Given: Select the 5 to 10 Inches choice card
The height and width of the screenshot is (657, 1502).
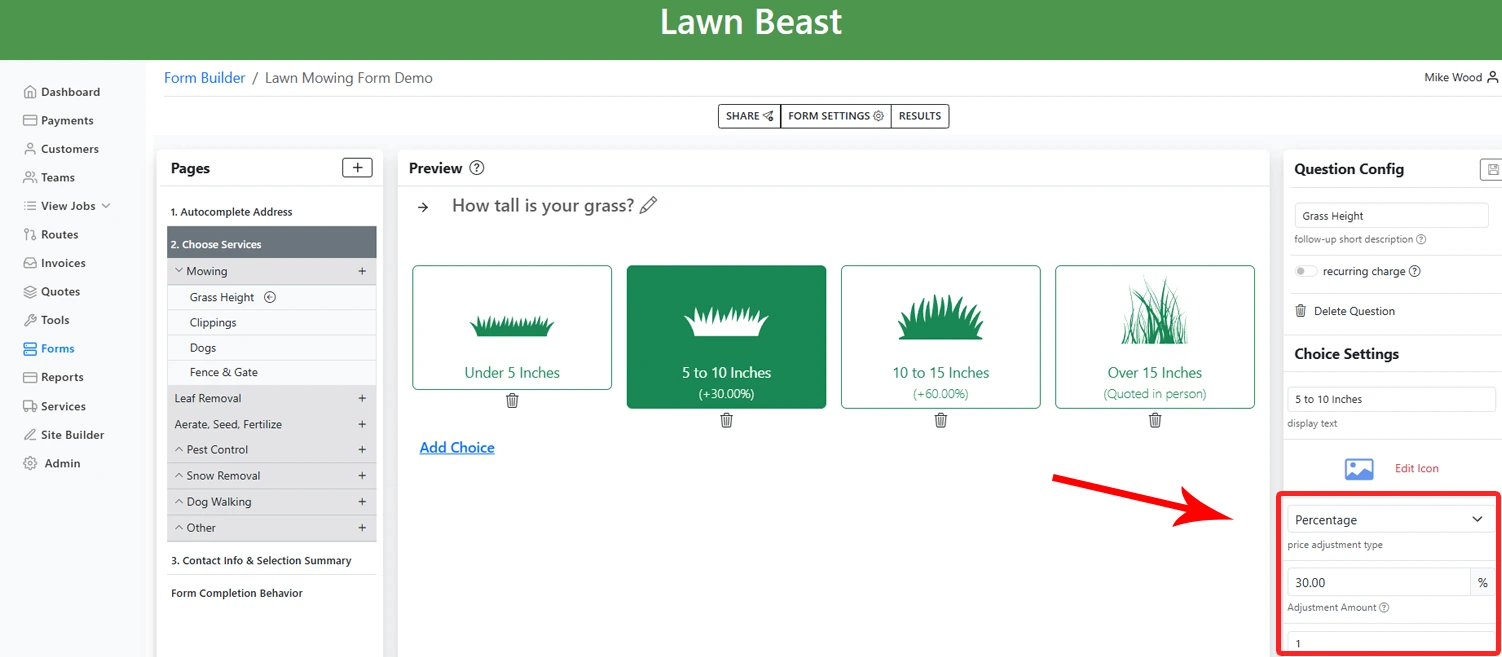Looking at the screenshot, I should pos(727,337).
